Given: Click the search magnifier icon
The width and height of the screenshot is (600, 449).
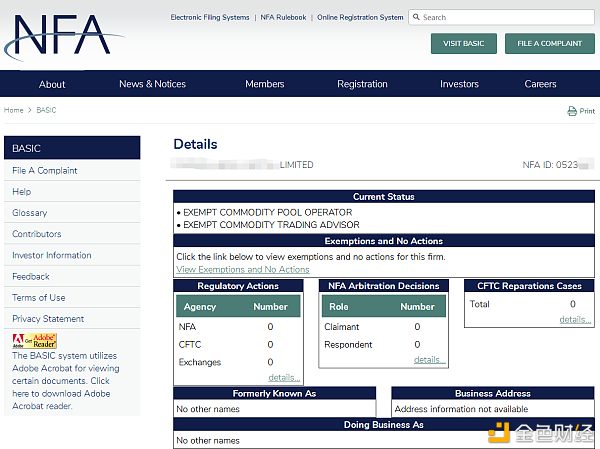Looking at the screenshot, I should pos(416,17).
